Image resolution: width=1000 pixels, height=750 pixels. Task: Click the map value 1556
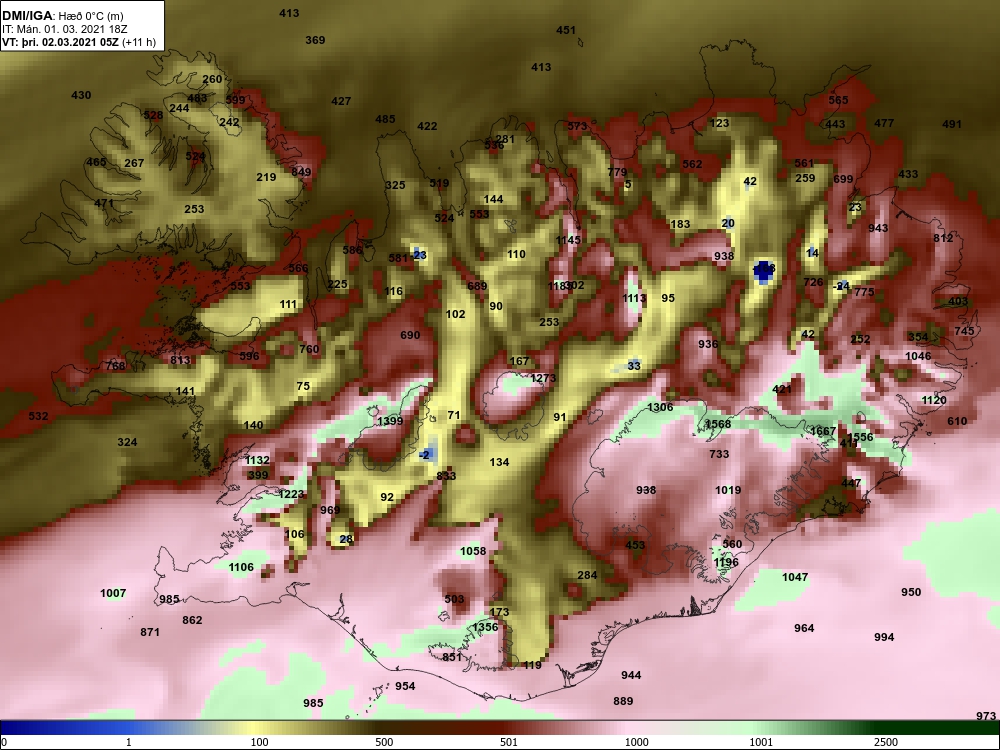tap(860, 437)
